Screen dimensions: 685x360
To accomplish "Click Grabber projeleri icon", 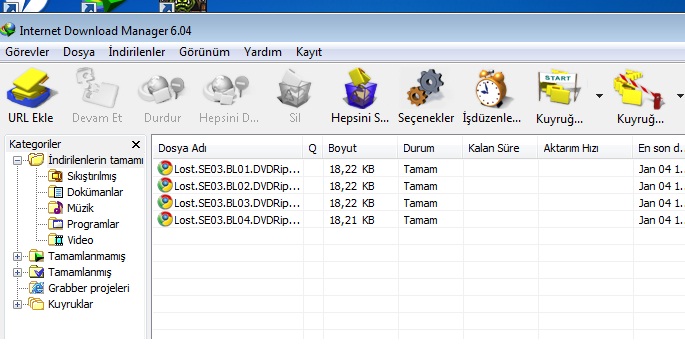I will coord(37,288).
